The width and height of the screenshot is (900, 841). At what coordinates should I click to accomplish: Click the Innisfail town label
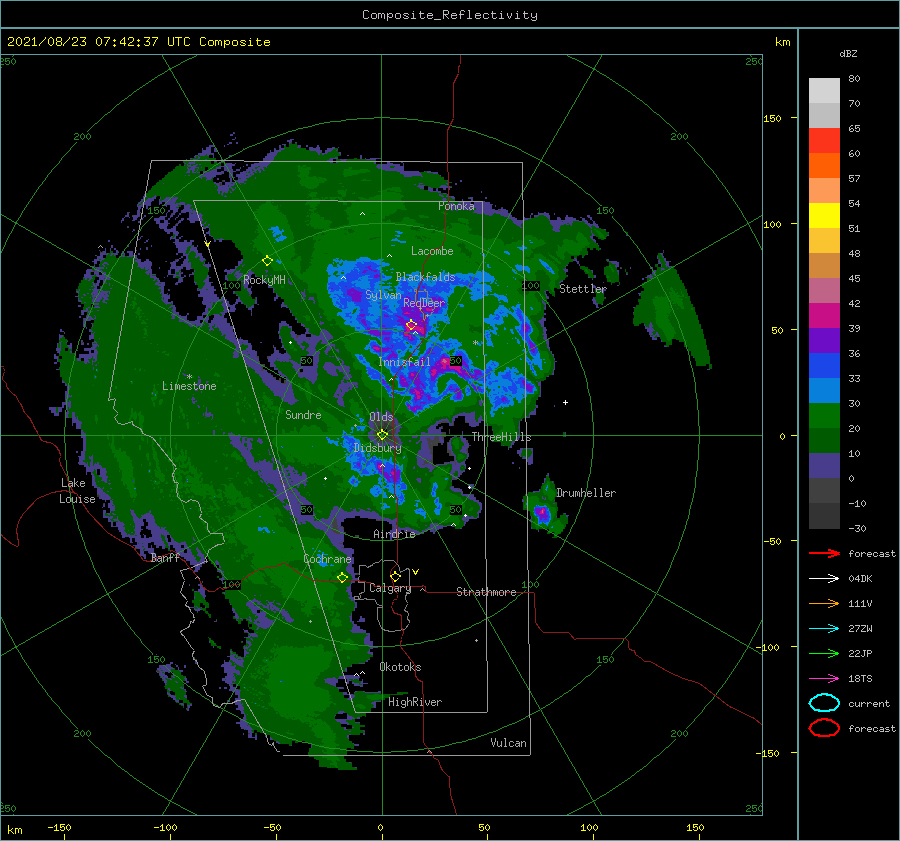(x=404, y=362)
